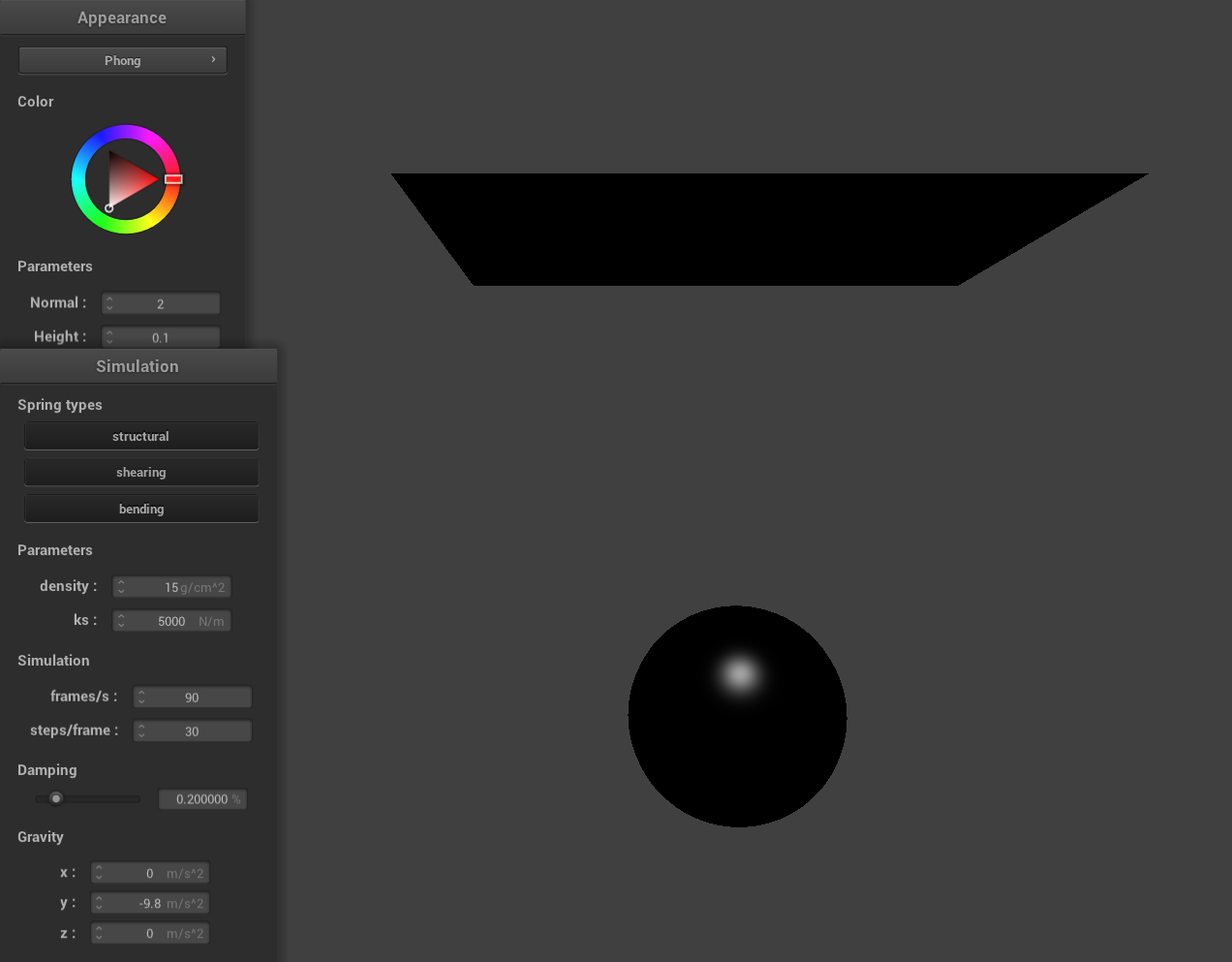
Task: Click the ks stepper arrows
Action: click(121, 621)
